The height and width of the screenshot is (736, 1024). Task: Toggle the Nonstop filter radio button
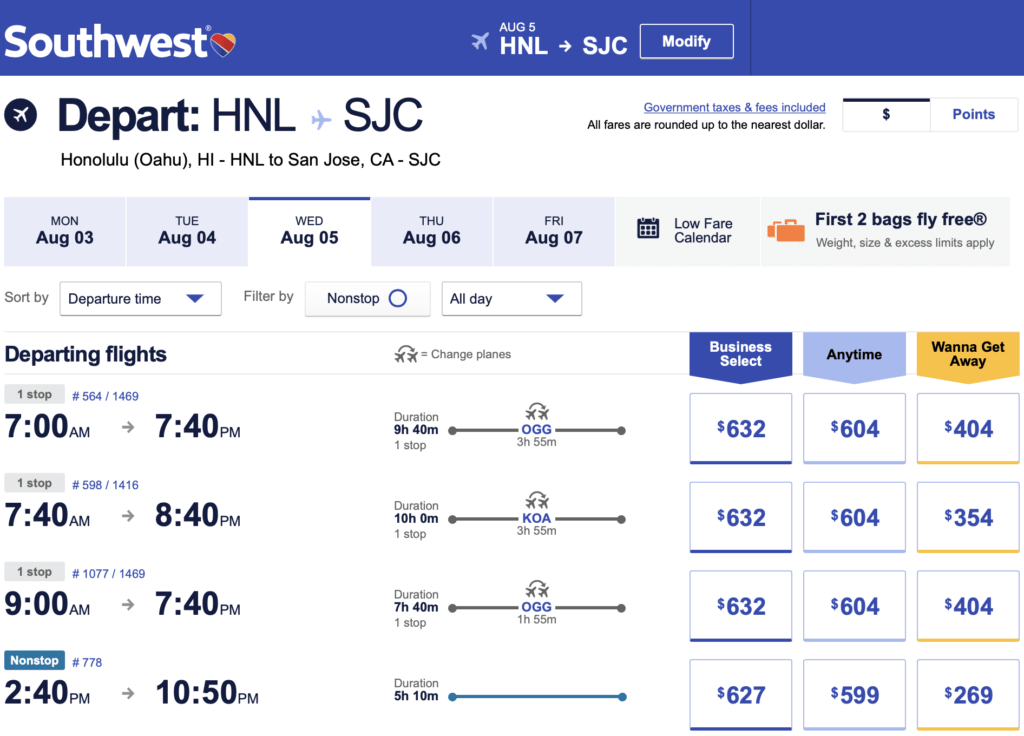(x=398, y=298)
